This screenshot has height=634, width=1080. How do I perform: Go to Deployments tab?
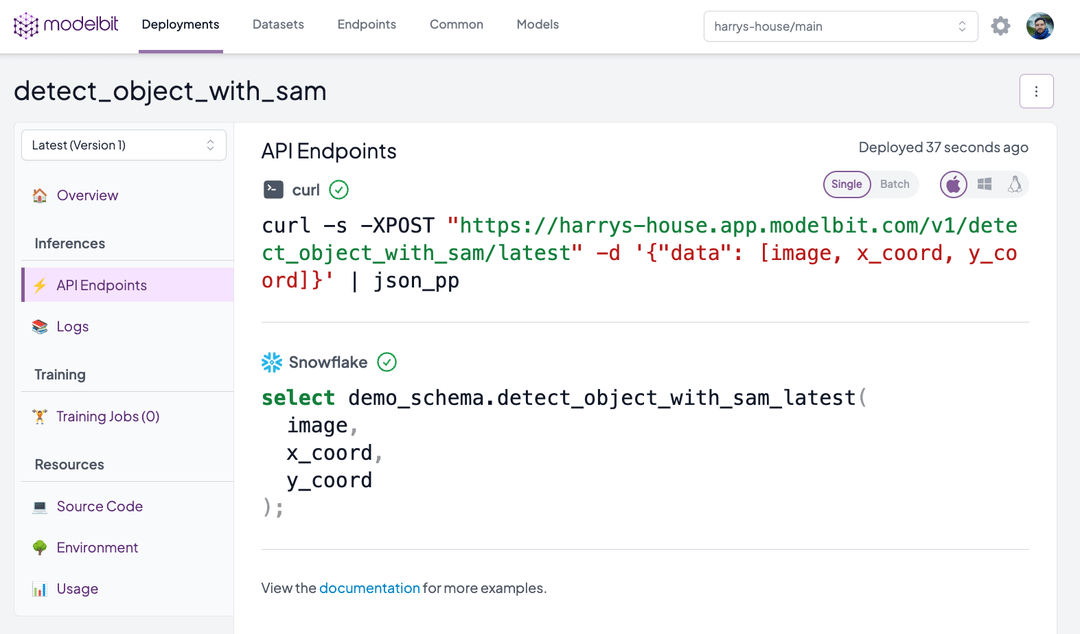click(x=180, y=25)
